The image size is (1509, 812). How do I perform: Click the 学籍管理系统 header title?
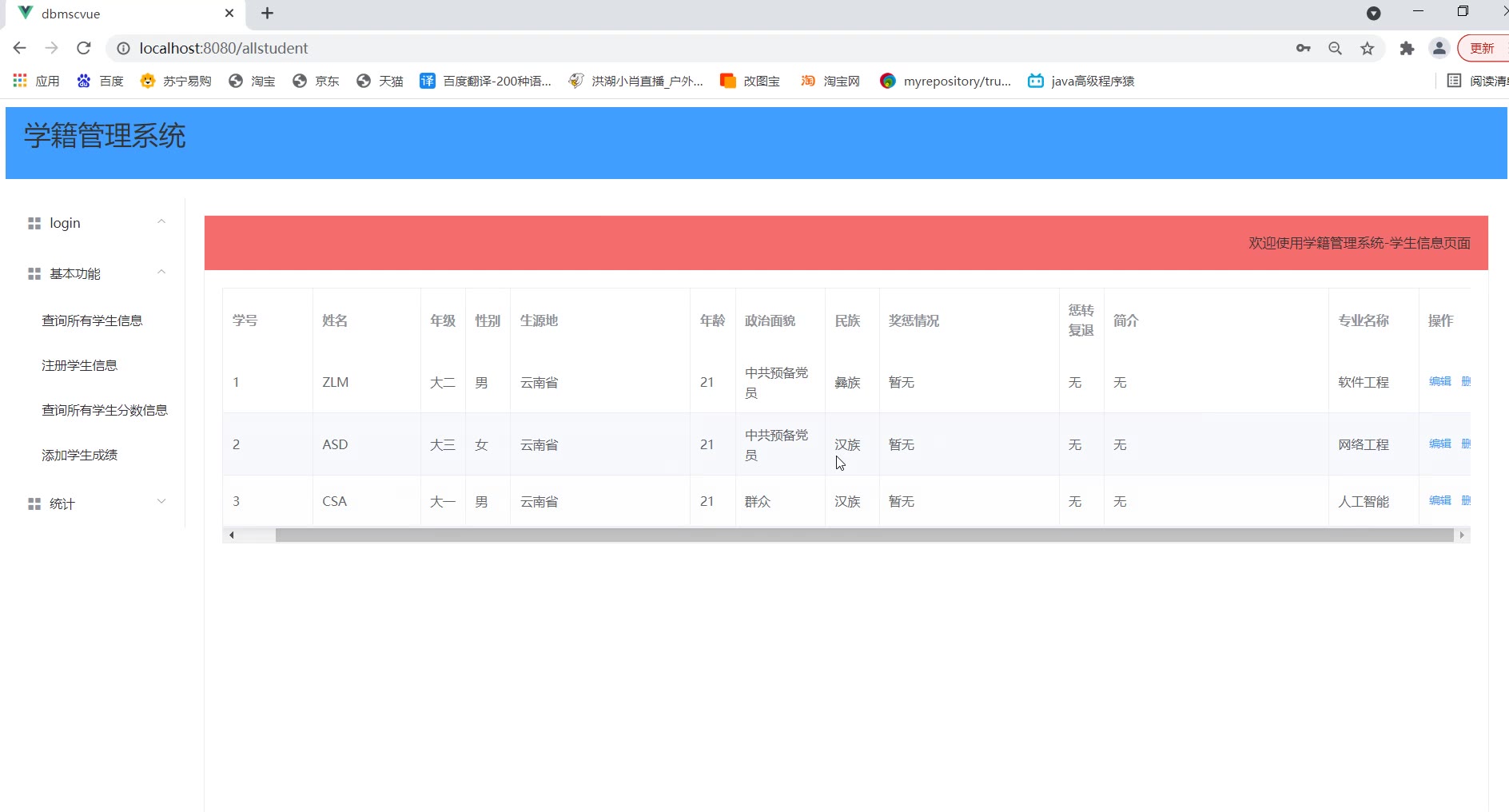(x=105, y=136)
